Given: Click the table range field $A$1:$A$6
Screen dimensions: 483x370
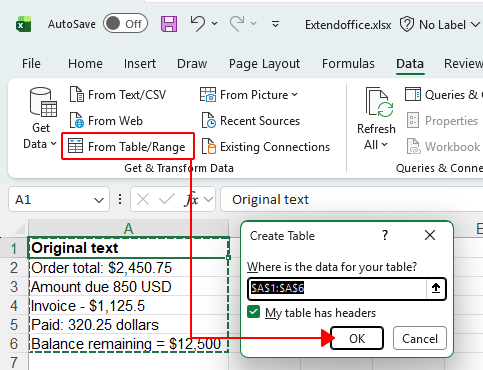Looking at the screenshot, I should click(x=337, y=288).
